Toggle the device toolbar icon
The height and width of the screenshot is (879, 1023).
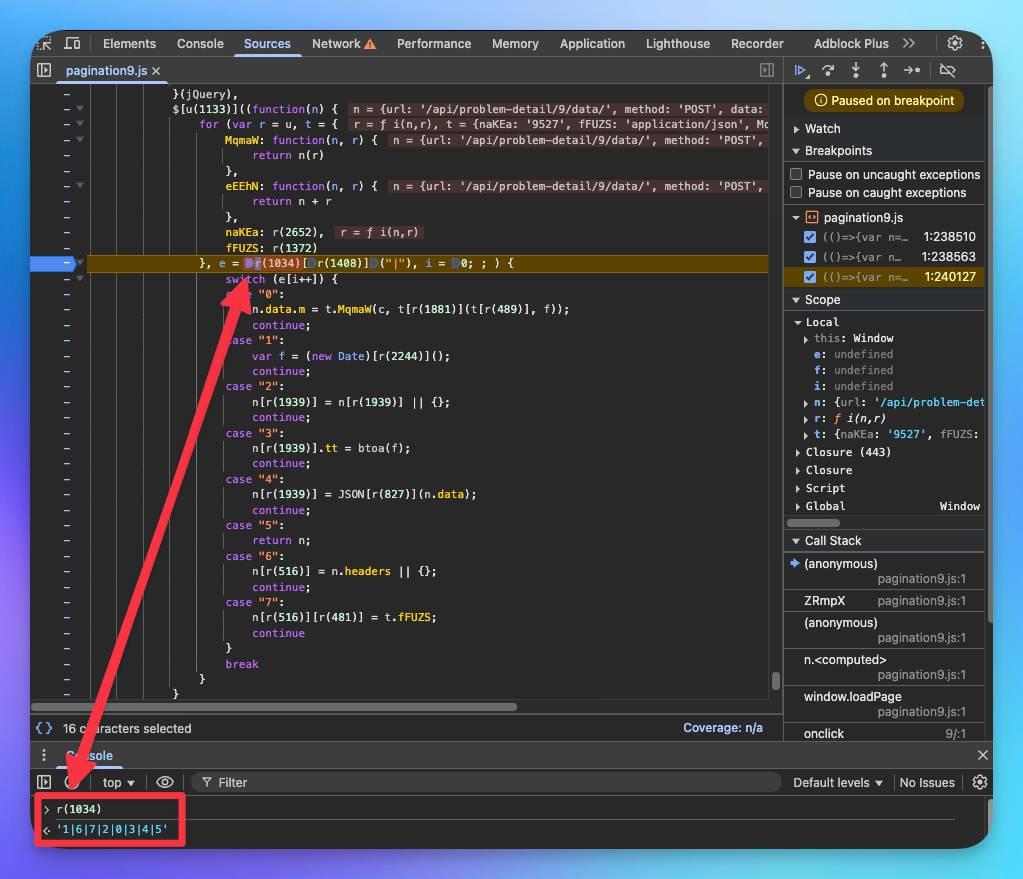pos(72,44)
